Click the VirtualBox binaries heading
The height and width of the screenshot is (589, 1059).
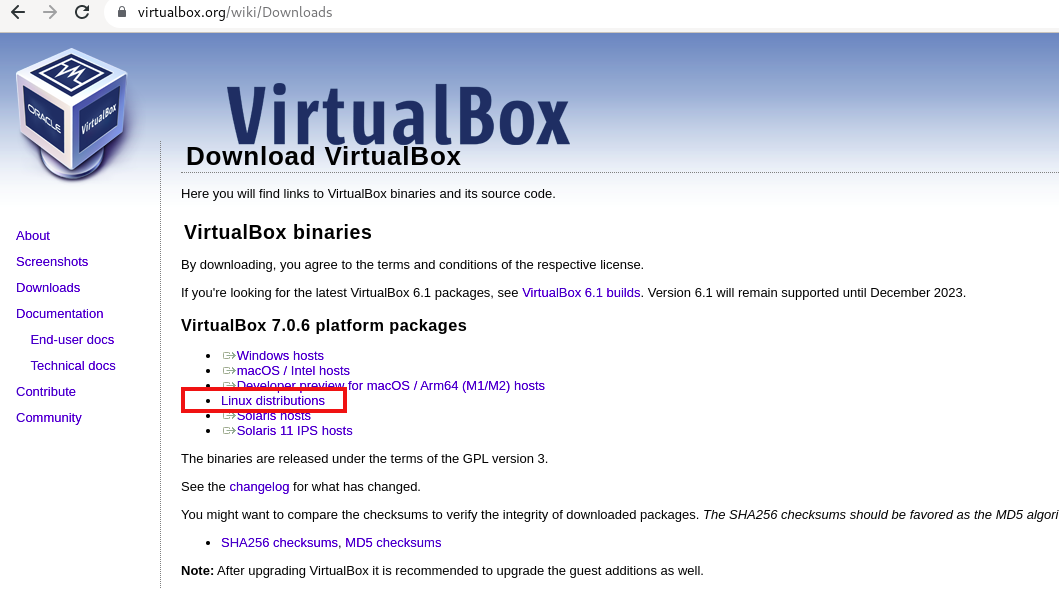tap(278, 232)
